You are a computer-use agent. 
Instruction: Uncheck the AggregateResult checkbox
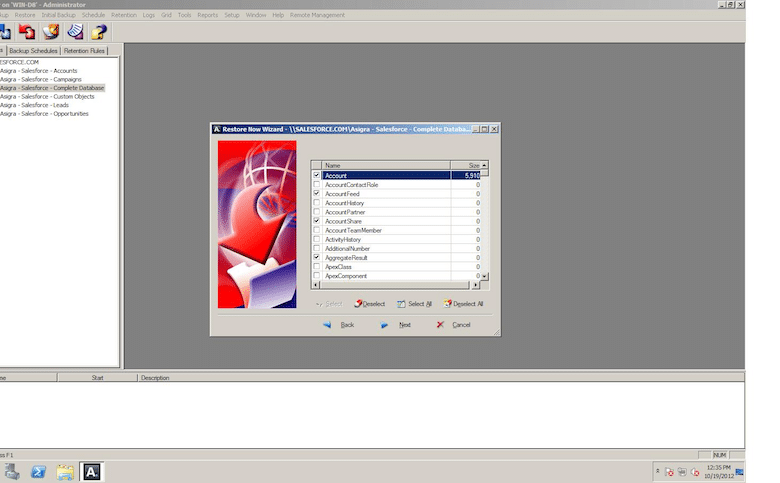pyautogui.click(x=316, y=257)
